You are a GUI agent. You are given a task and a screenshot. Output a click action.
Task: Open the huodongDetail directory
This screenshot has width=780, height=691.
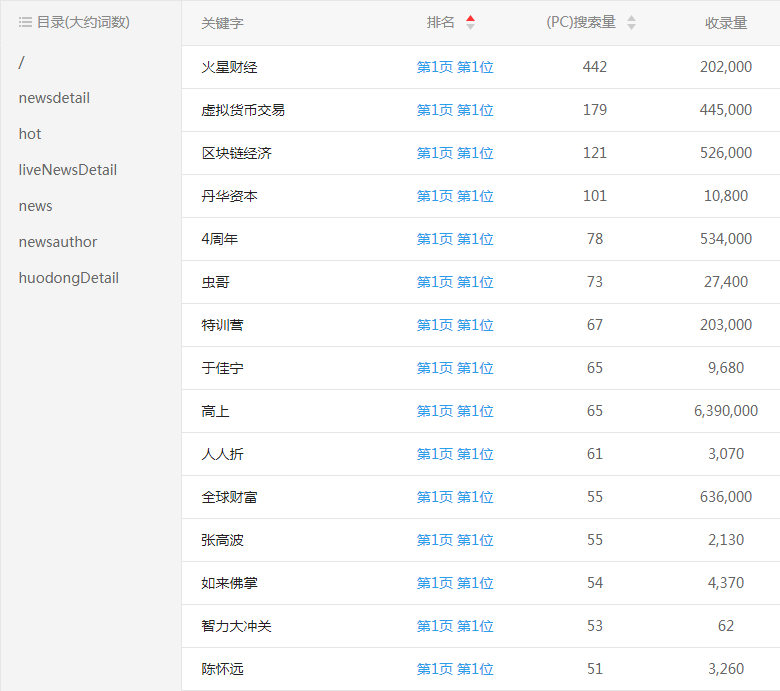point(69,278)
